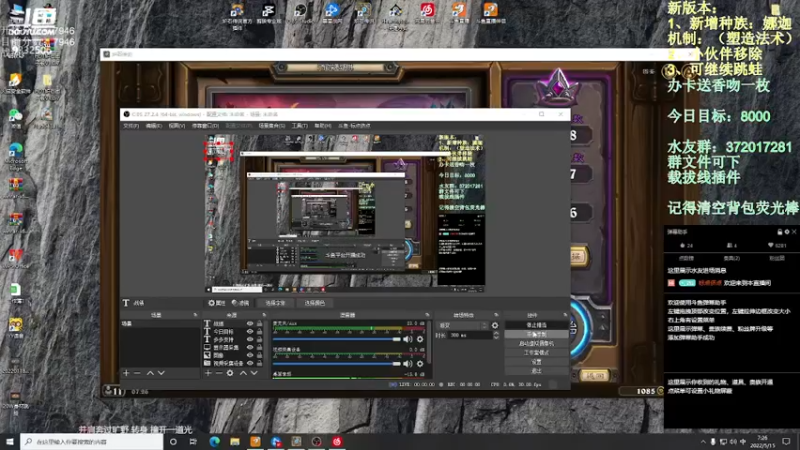Toggle visibility of 显示器采集 source
The width and height of the screenshot is (800, 450).
pyautogui.click(x=250, y=347)
